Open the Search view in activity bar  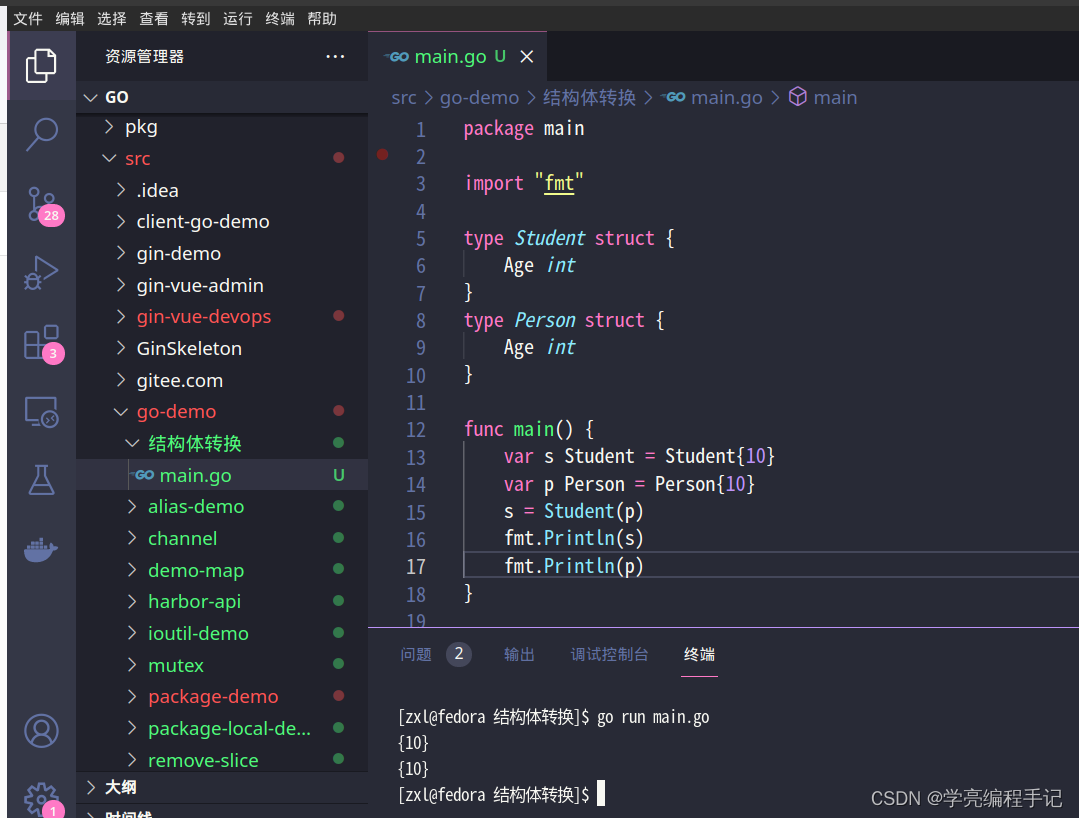tap(41, 134)
